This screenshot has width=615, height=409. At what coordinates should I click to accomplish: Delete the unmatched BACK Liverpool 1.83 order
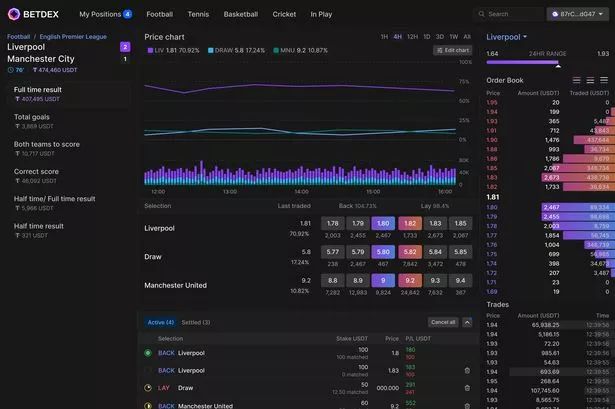[x=467, y=370]
